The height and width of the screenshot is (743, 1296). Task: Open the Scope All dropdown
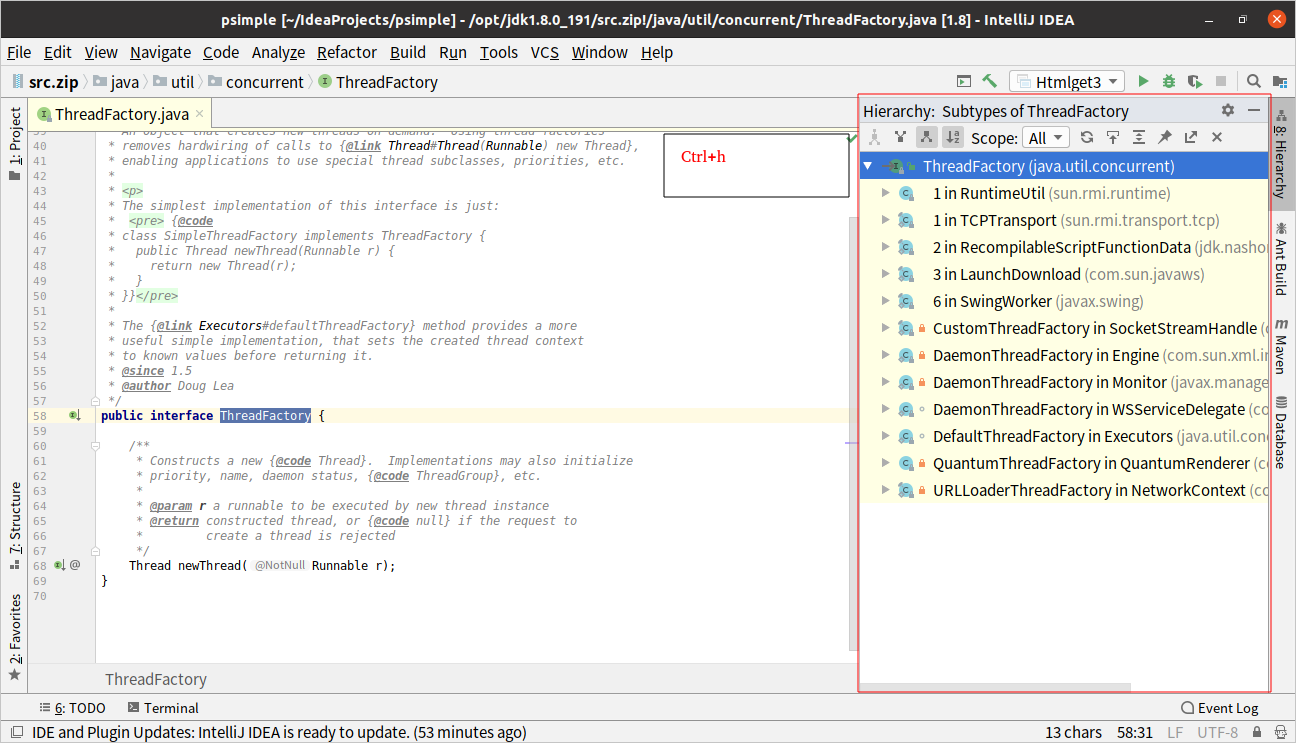click(x=1046, y=138)
